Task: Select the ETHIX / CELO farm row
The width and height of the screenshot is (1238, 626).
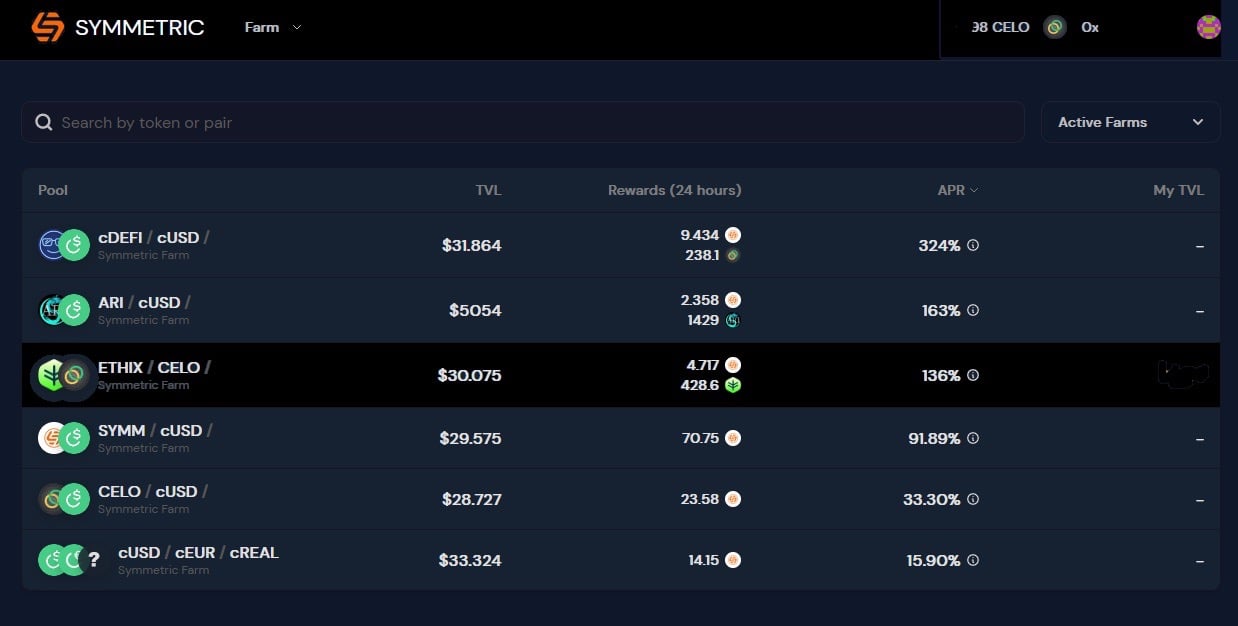Action: click(620, 375)
